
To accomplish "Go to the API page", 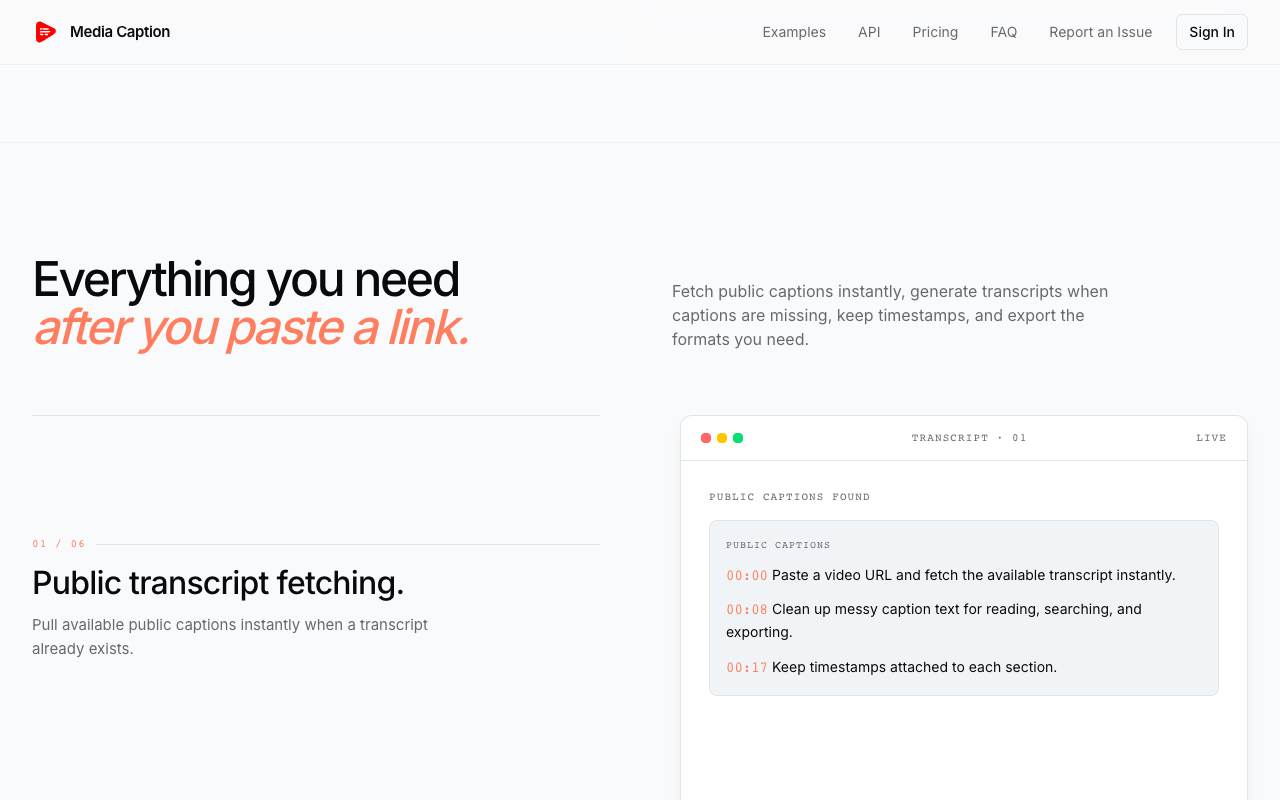I will coord(869,32).
